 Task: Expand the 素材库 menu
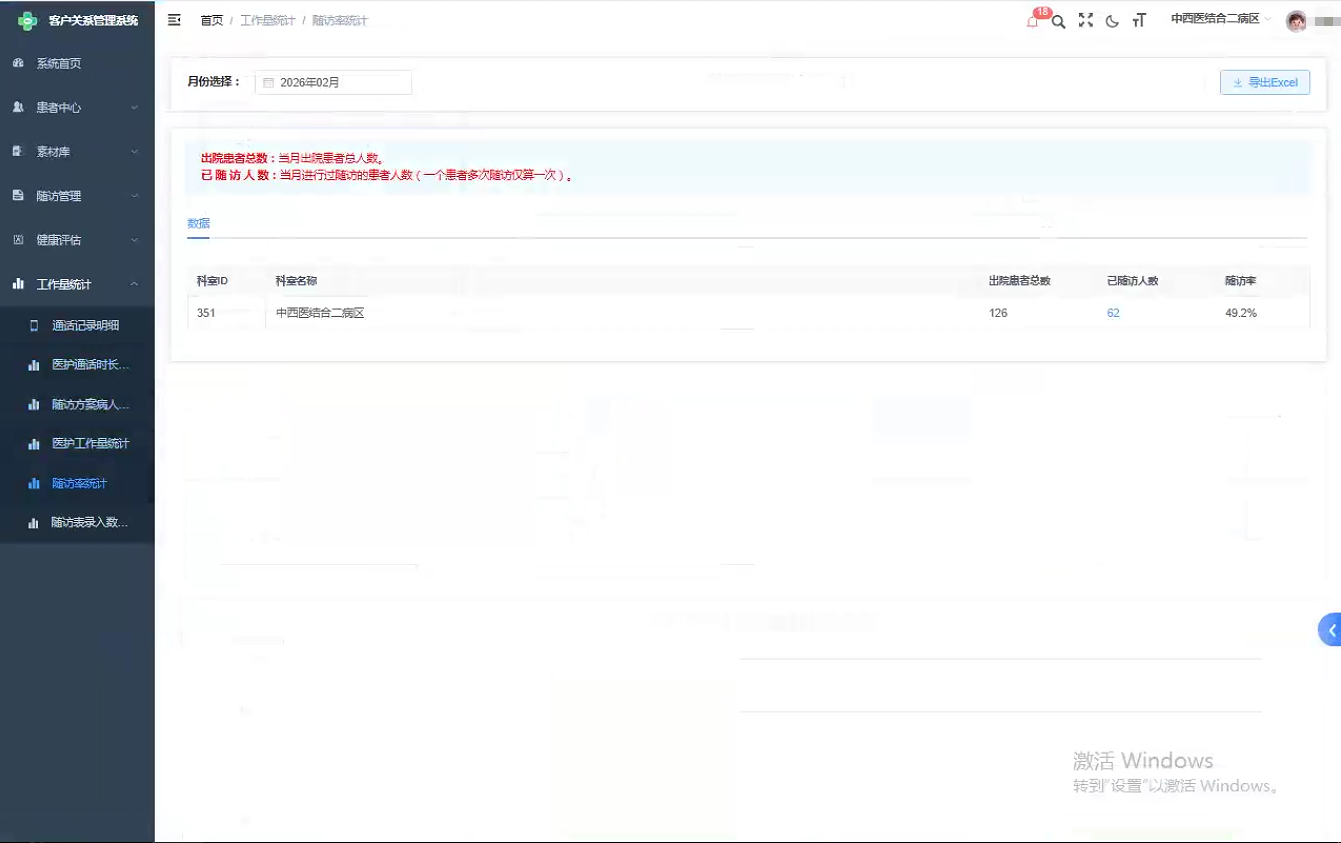[x=76, y=151]
